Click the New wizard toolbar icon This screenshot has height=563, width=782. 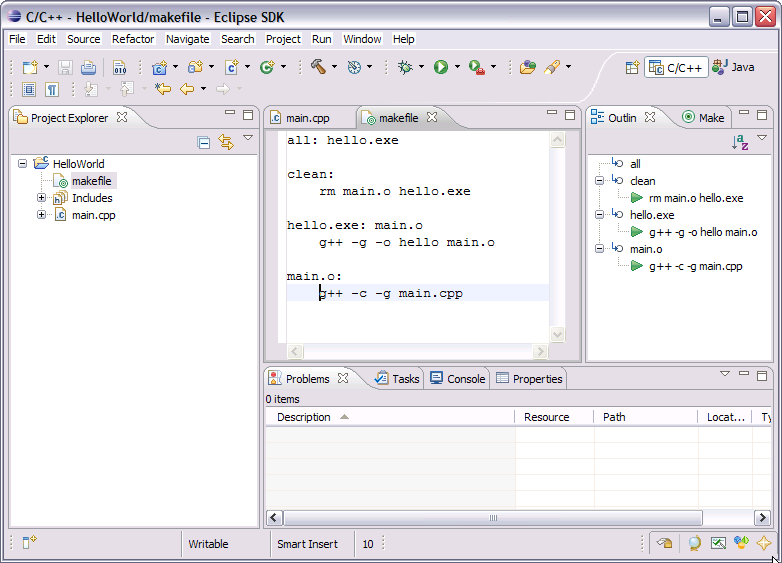point(30,67)
